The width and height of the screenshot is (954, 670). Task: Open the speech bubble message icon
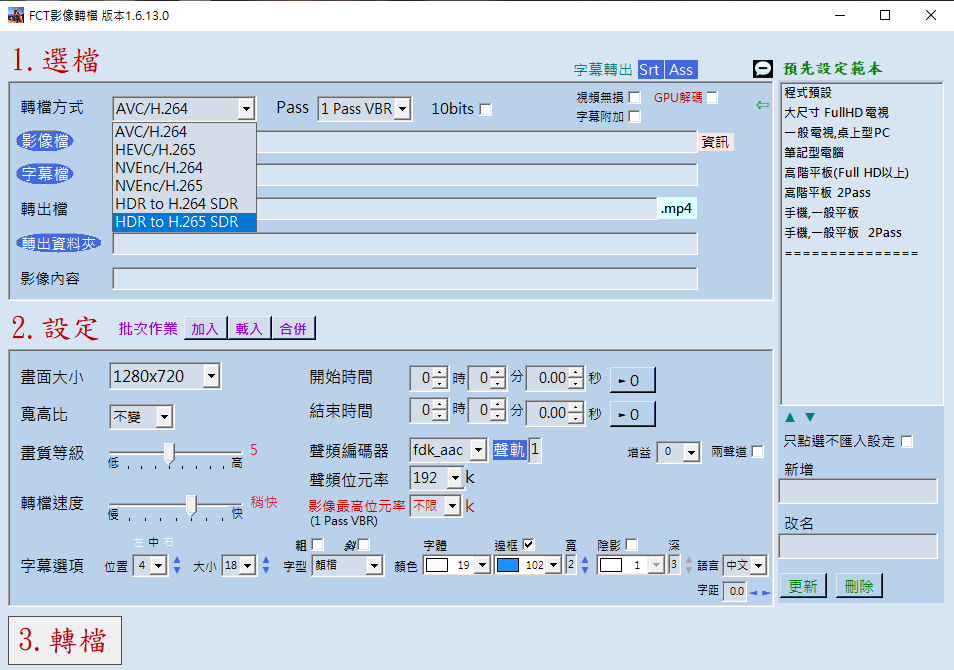(x=762, y=69)
